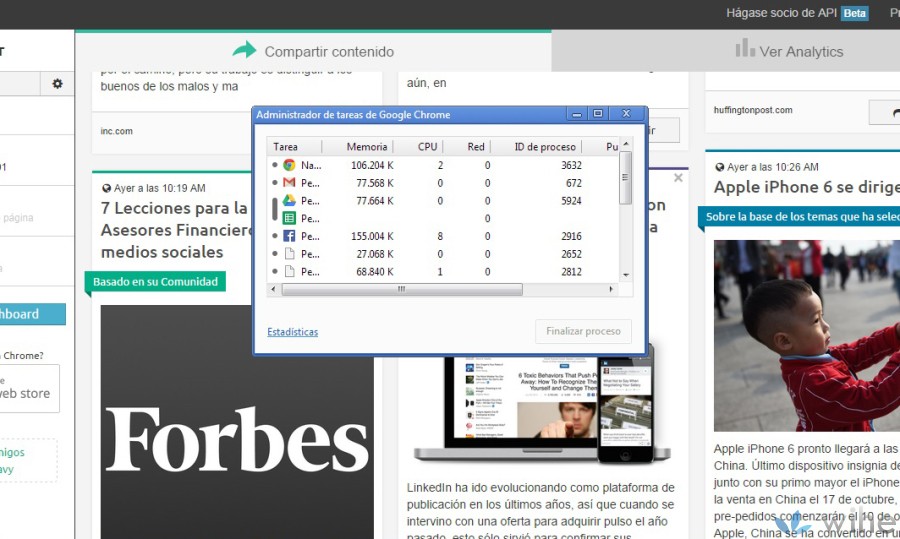Click the hboard button in the left sidebar
The image size is (900, 539).
(33, 314)
